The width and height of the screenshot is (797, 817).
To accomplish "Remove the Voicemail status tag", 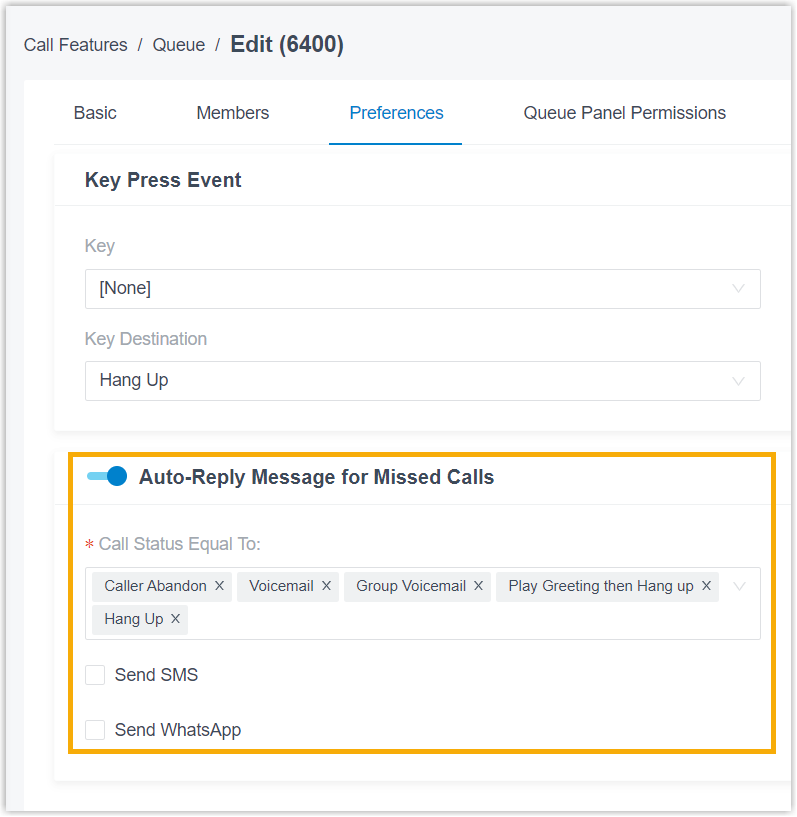I will (326, 586).
